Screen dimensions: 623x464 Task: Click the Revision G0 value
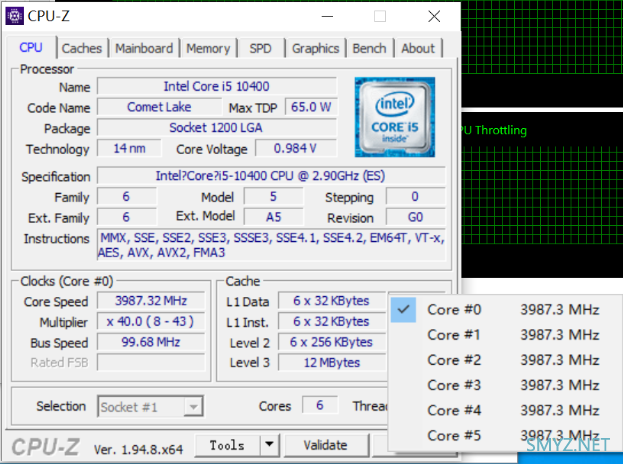[416, 217]
